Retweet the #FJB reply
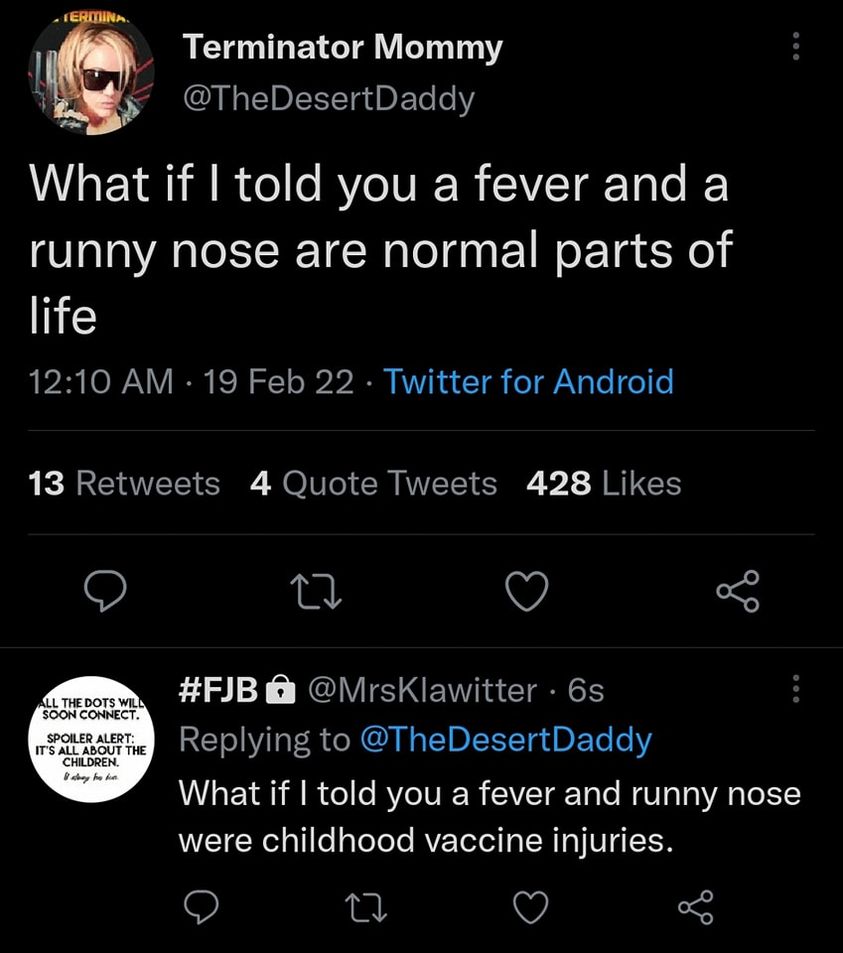This screenshot has width=843, height=953. [x=363, y=906]
